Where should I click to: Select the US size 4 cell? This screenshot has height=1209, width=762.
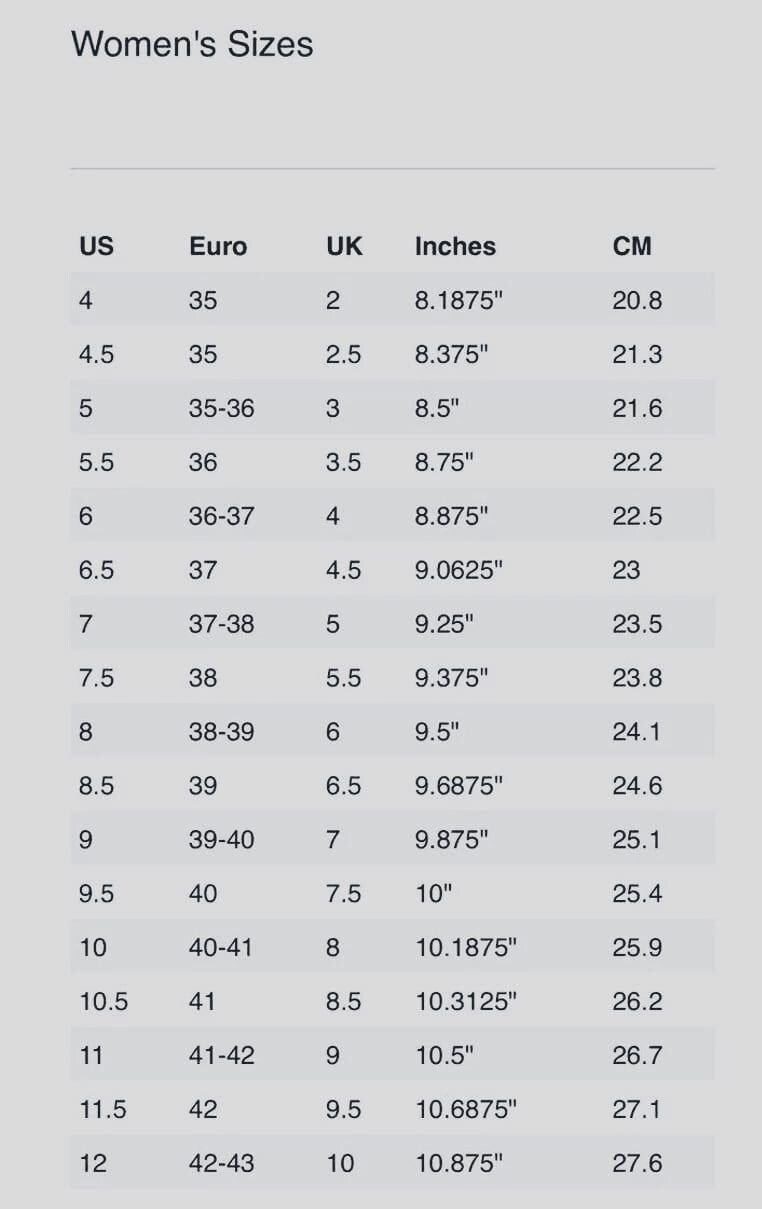pyautogui.click(x=85, y=300)
